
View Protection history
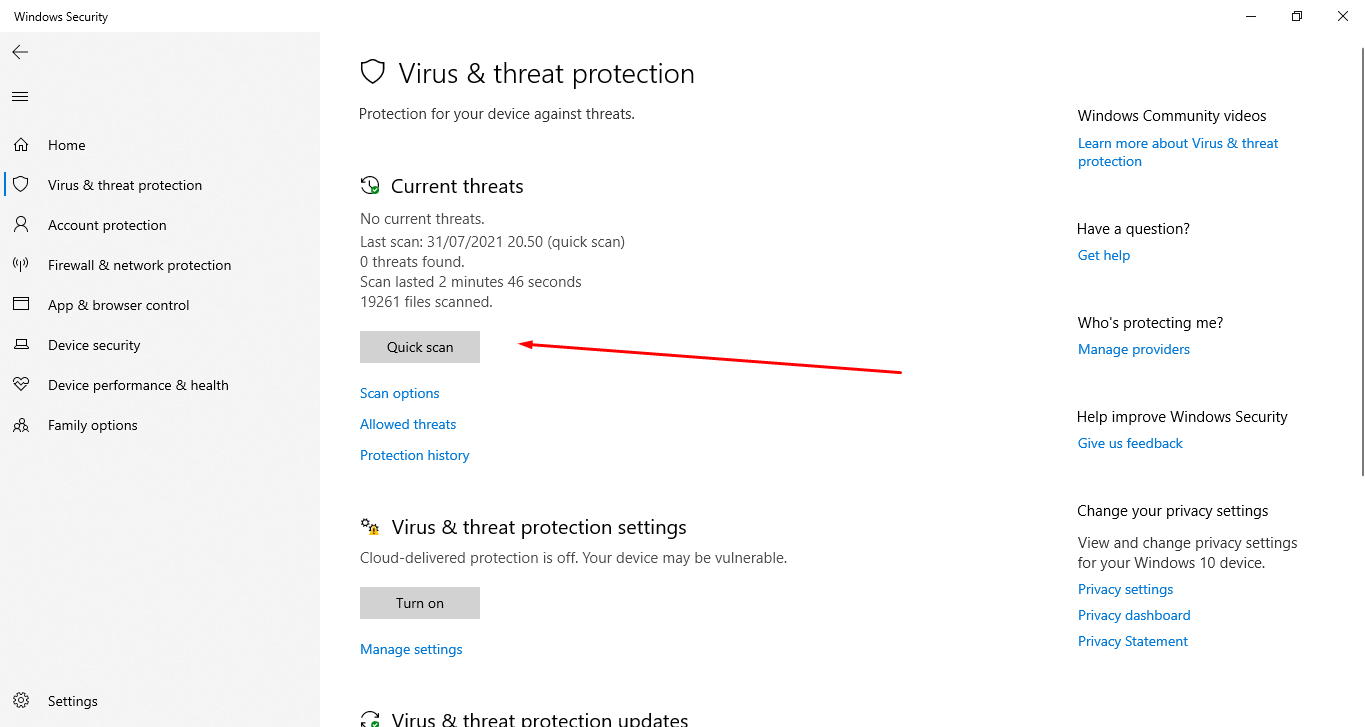(x=414, y=455)
